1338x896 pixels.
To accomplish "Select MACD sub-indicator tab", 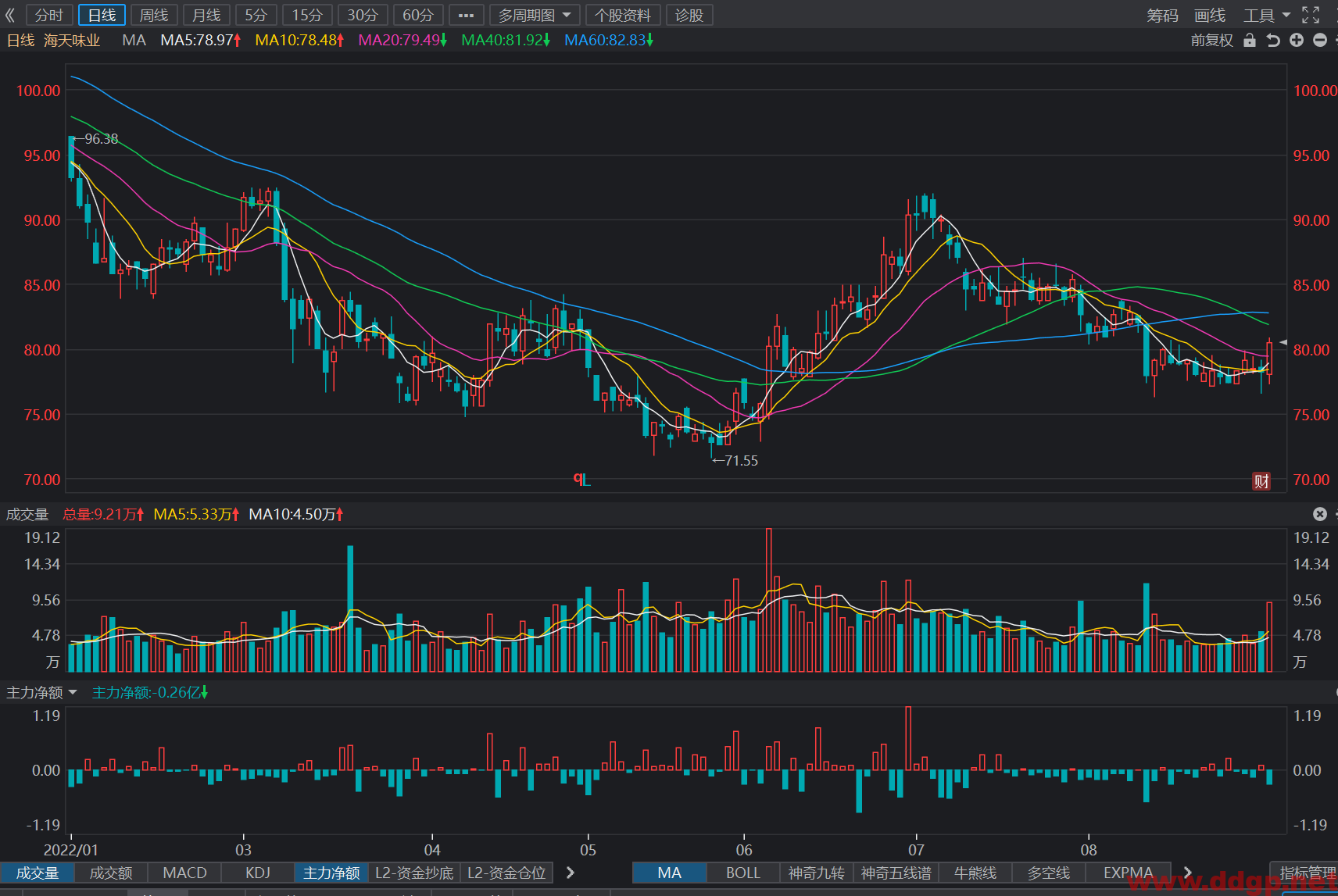I will (x=184, y=873).
